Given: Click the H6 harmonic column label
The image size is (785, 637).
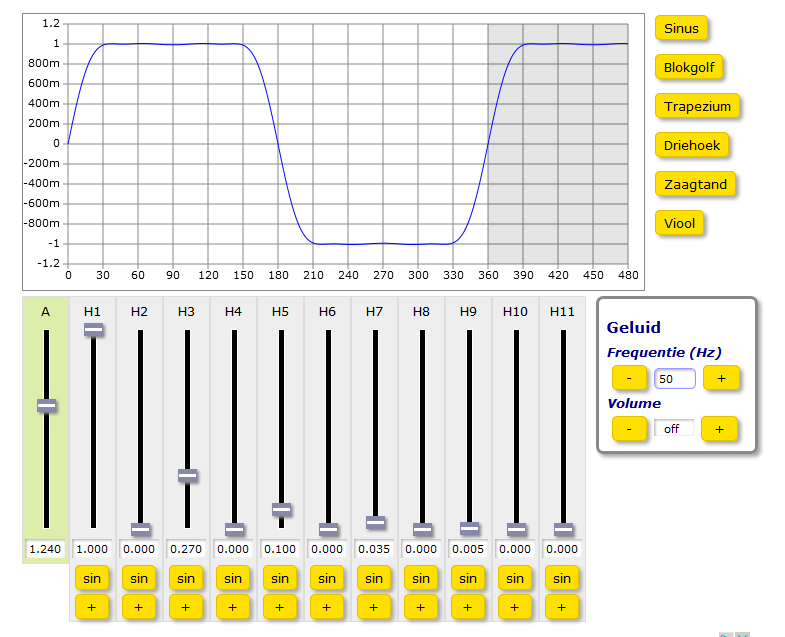Looking at the screenshot, I should (327, 311).
